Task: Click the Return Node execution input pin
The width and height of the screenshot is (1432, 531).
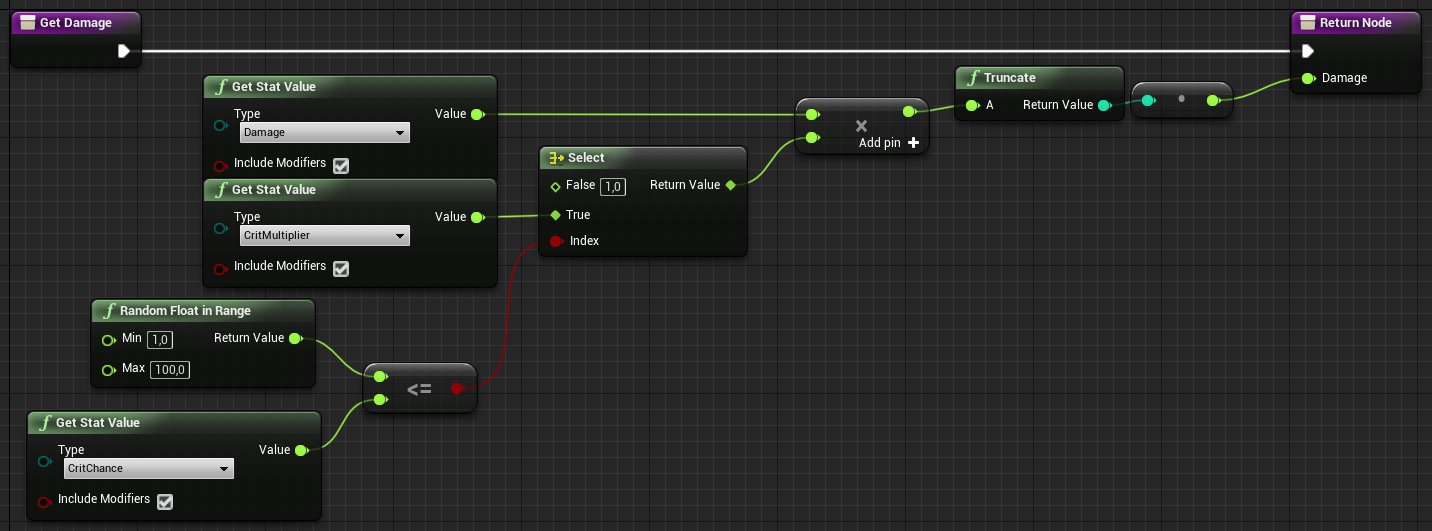Action: [x=1307, y=51]
